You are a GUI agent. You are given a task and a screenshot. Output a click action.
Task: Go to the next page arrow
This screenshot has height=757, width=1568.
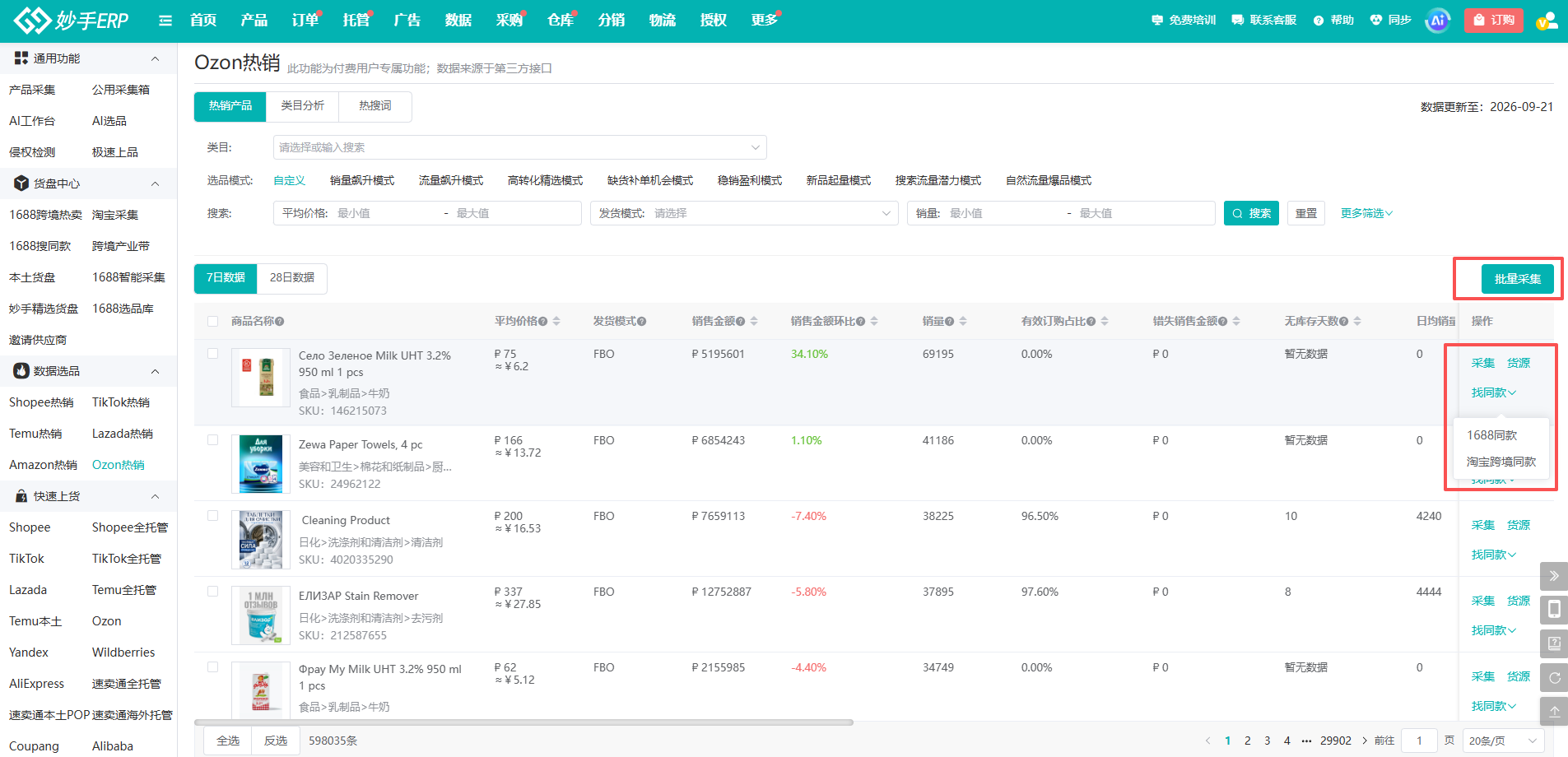pyautogui.click(x=1365, y=741)
